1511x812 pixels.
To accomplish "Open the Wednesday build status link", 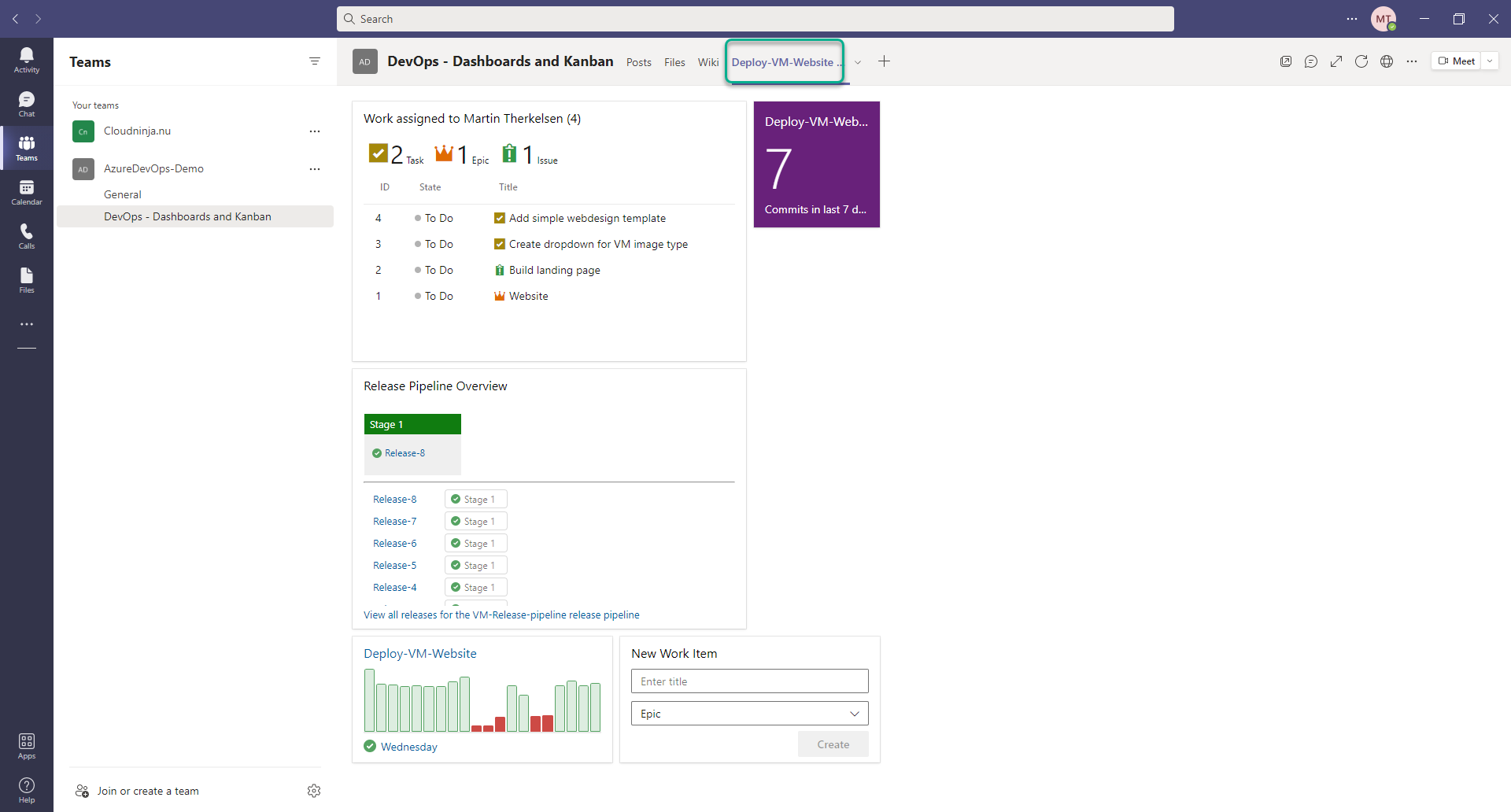I will (409, 747).
